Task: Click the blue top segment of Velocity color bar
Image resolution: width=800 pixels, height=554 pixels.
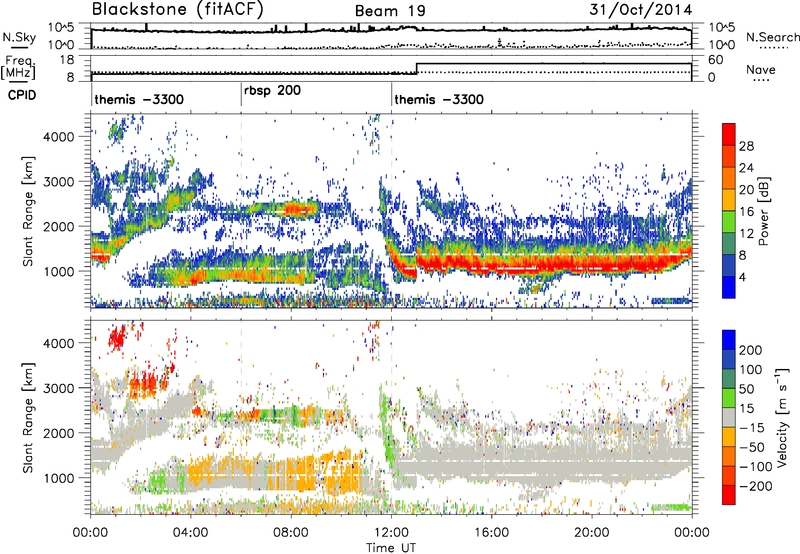Action: 729,340
